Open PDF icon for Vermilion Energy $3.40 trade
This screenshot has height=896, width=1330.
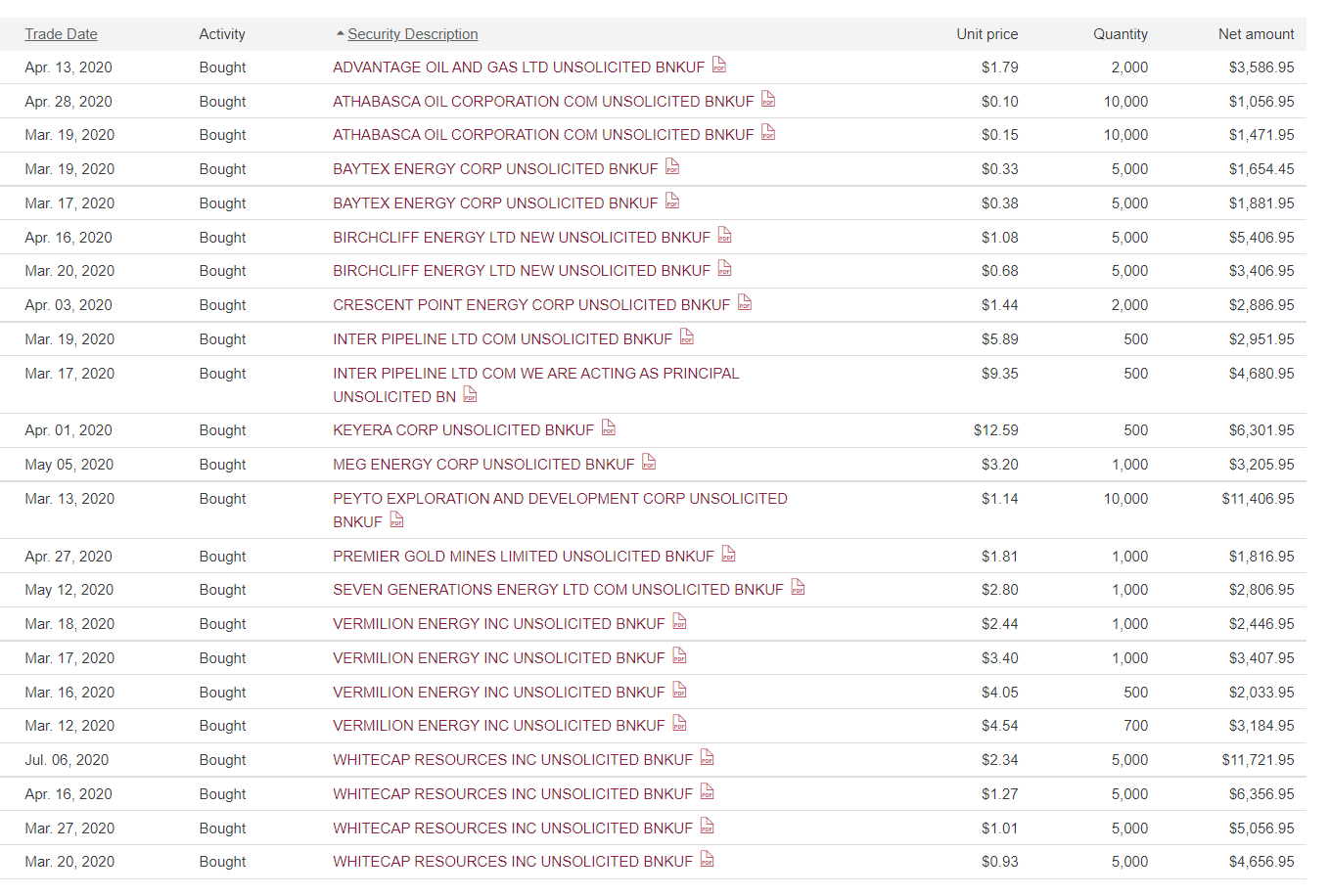click(x=680, y=656)
